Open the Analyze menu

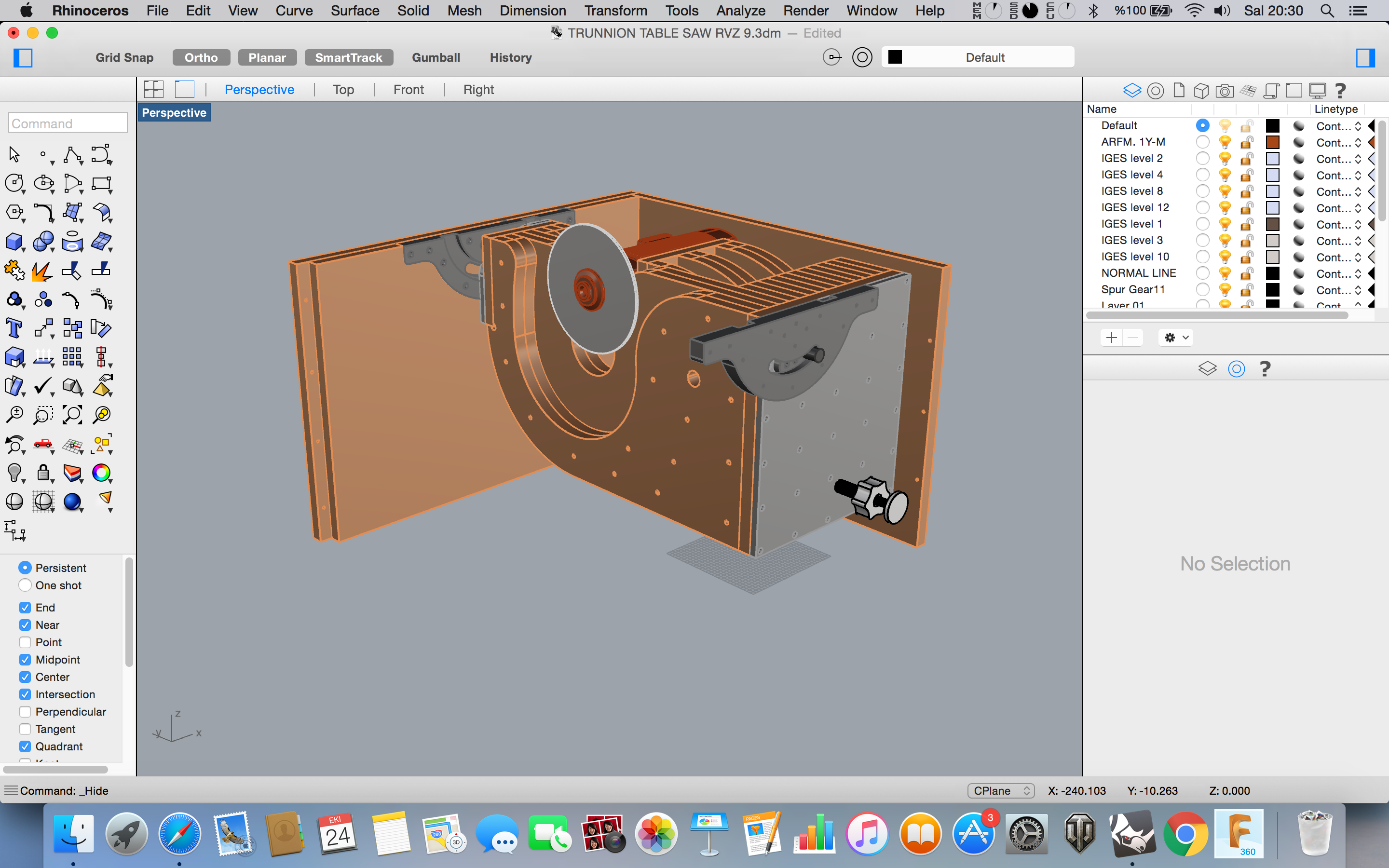[740, 10]
